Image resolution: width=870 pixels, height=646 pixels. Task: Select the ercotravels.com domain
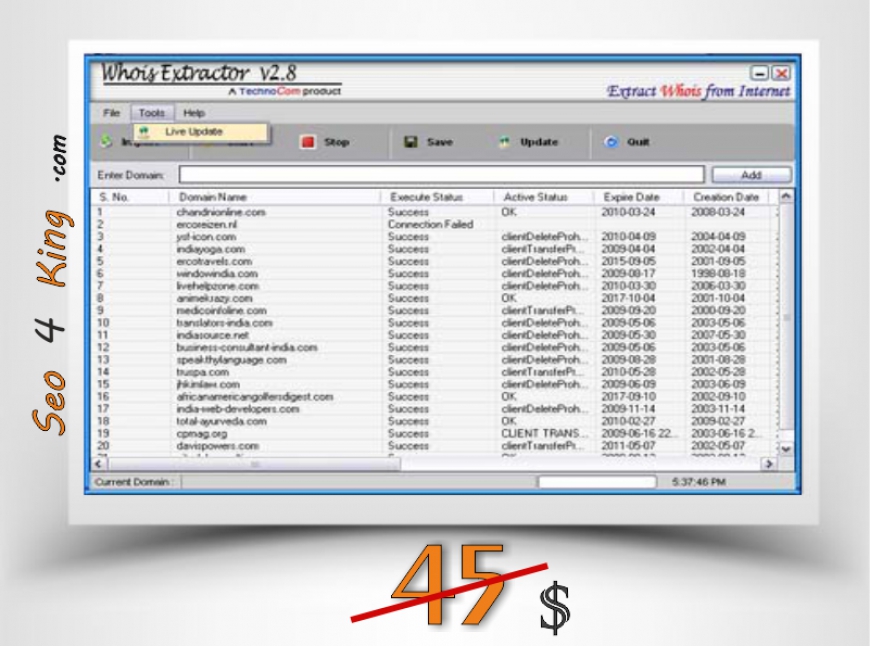coord(214,261)
